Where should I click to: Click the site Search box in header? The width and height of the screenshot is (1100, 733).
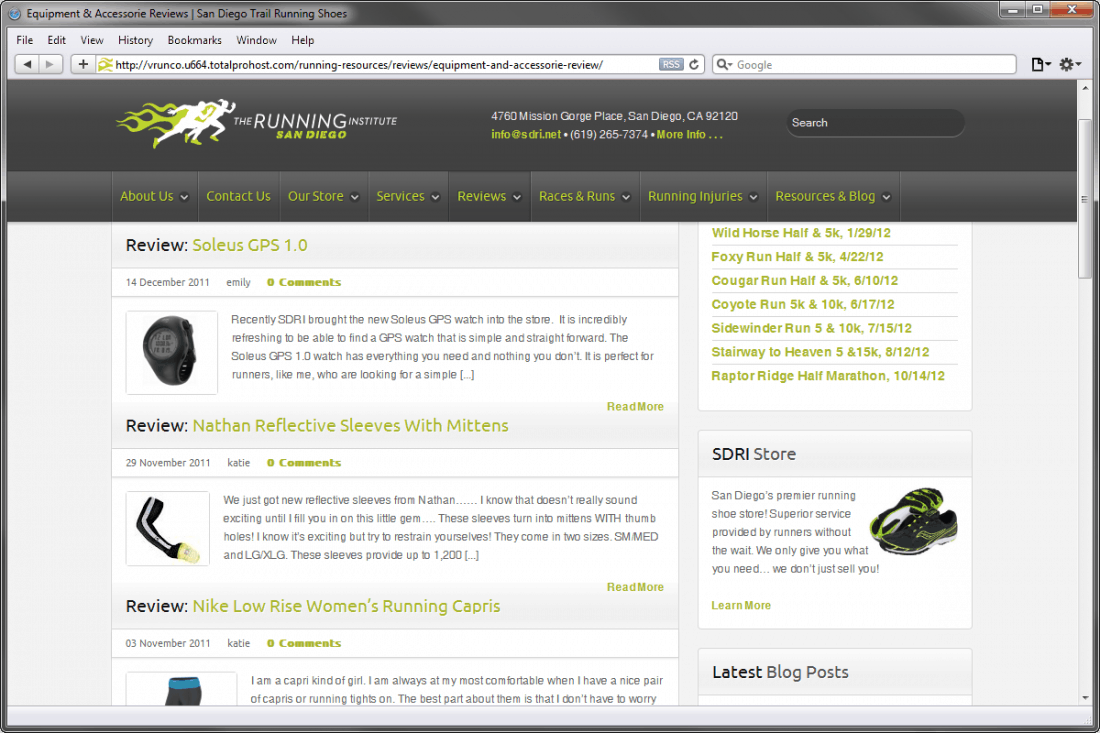tap(875, 123)
